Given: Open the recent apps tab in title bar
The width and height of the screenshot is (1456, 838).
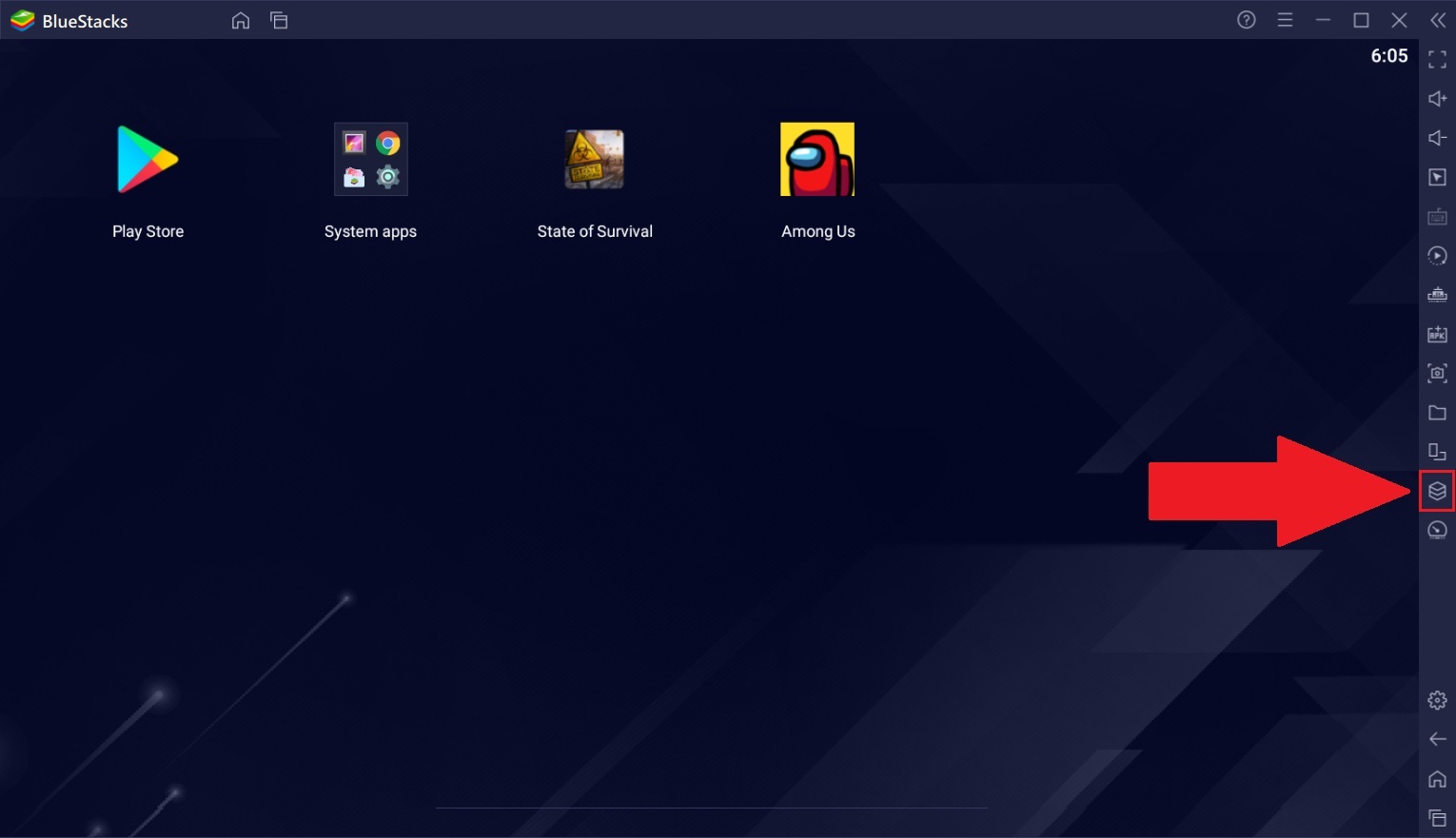Looking at the screenshot, I should 279,20.
